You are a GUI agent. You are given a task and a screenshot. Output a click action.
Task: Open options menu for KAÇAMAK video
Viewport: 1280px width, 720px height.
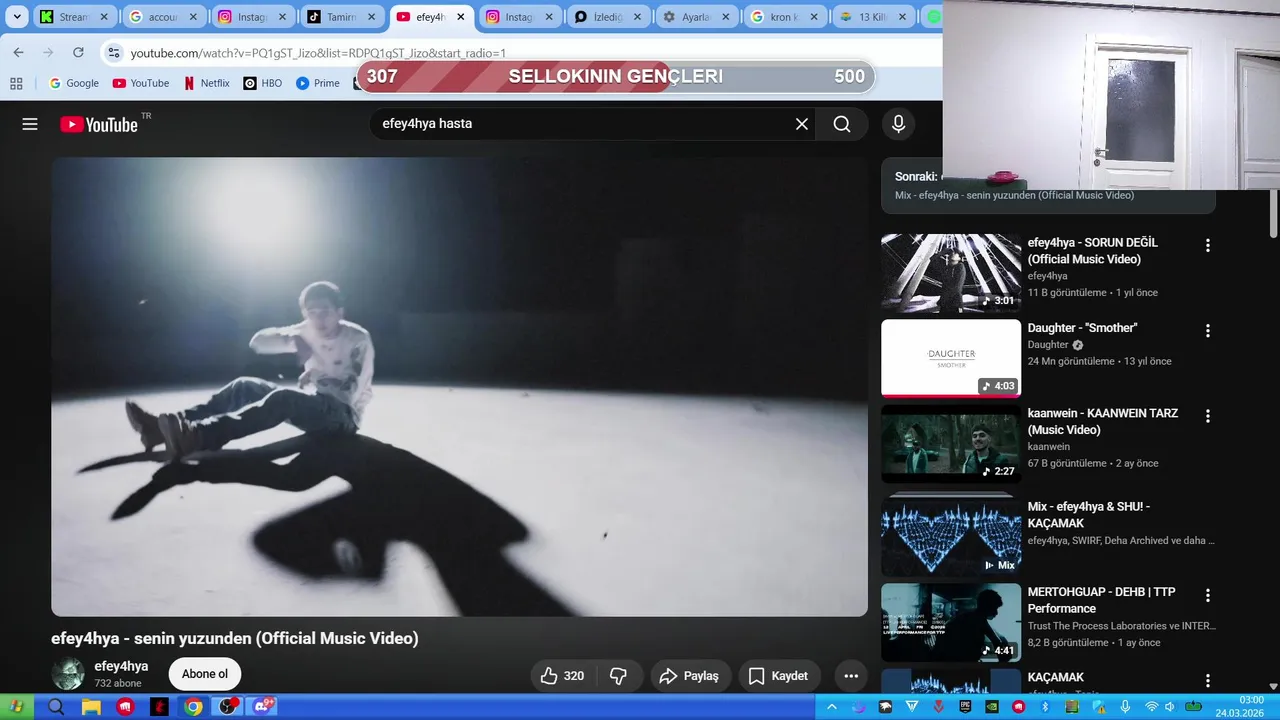(x=1207, y=680)
